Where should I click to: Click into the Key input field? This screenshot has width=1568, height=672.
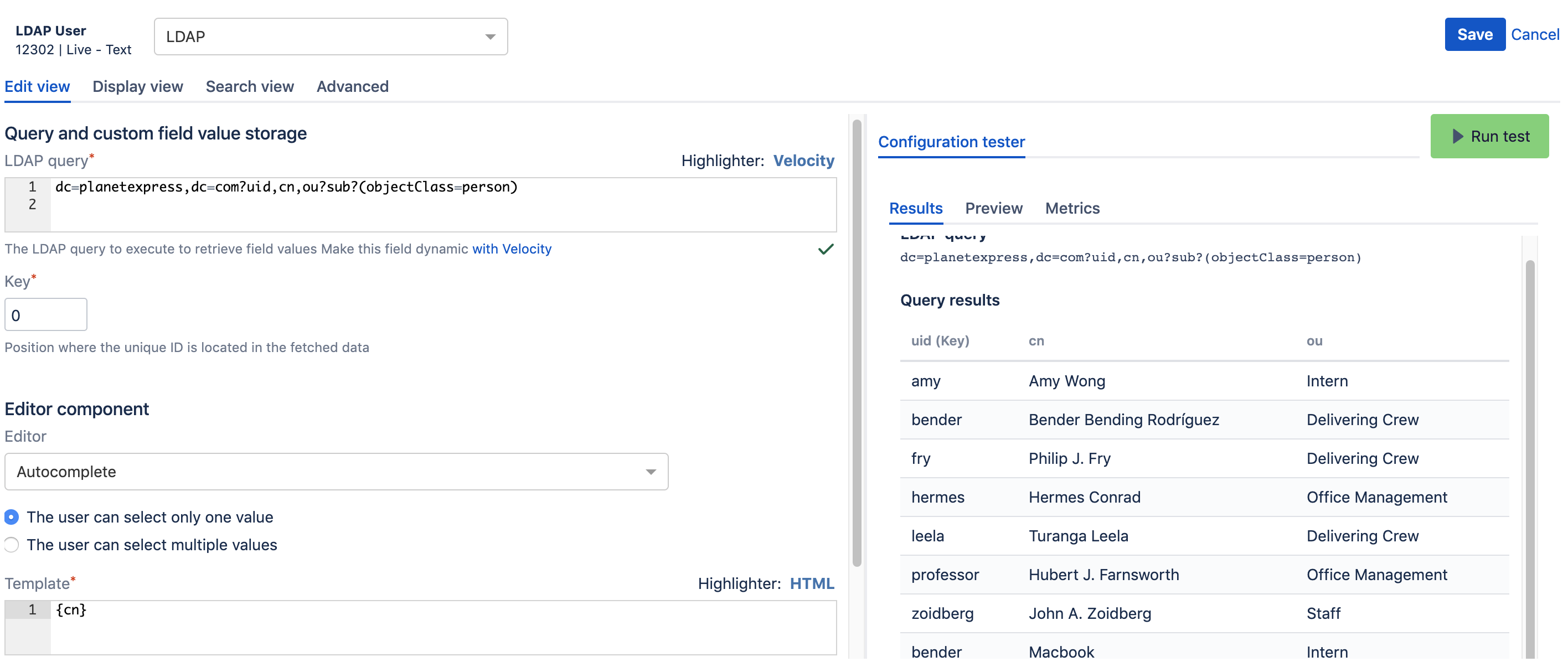point(45,315)
